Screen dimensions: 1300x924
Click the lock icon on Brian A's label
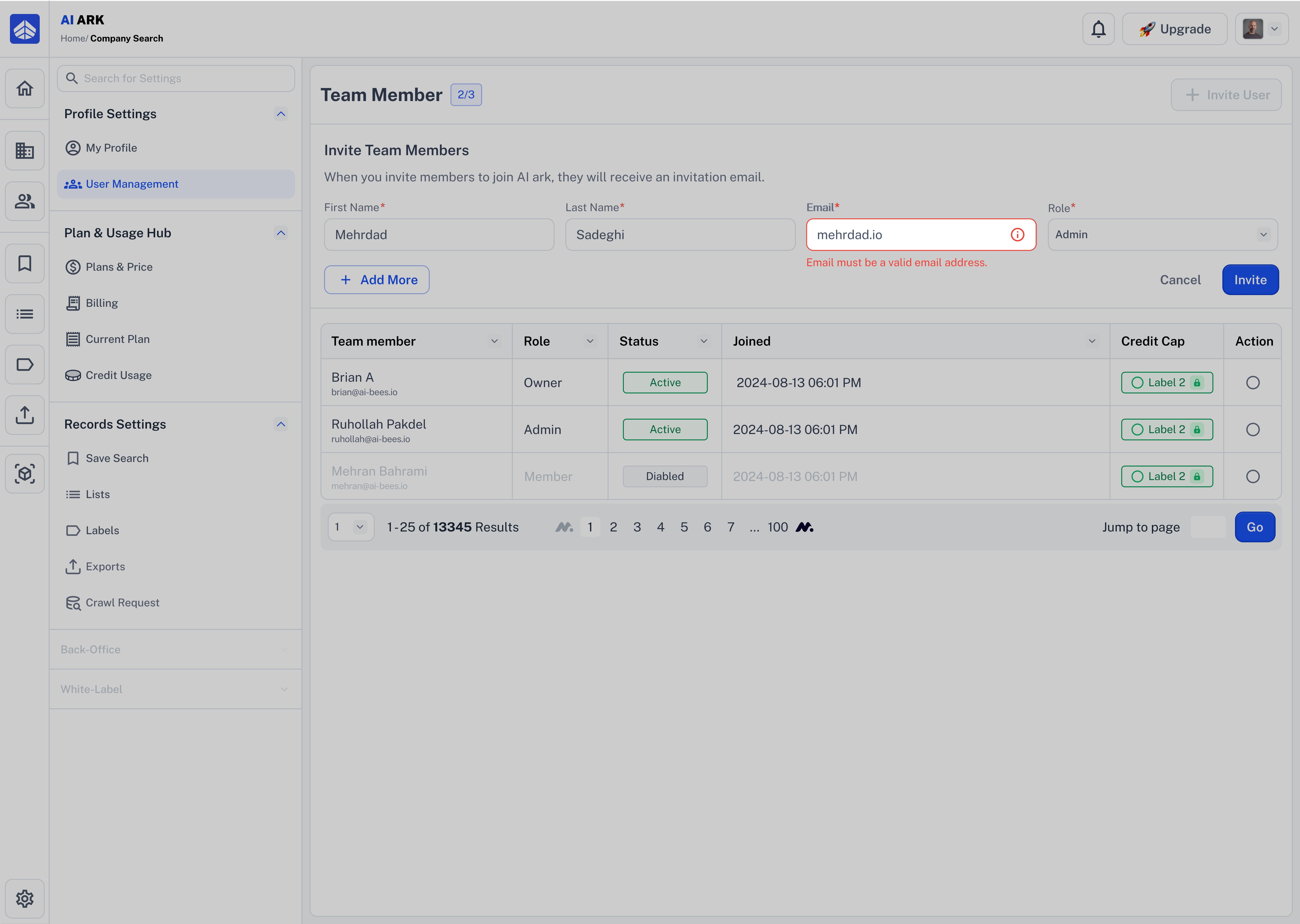(x=1197, y=383)
